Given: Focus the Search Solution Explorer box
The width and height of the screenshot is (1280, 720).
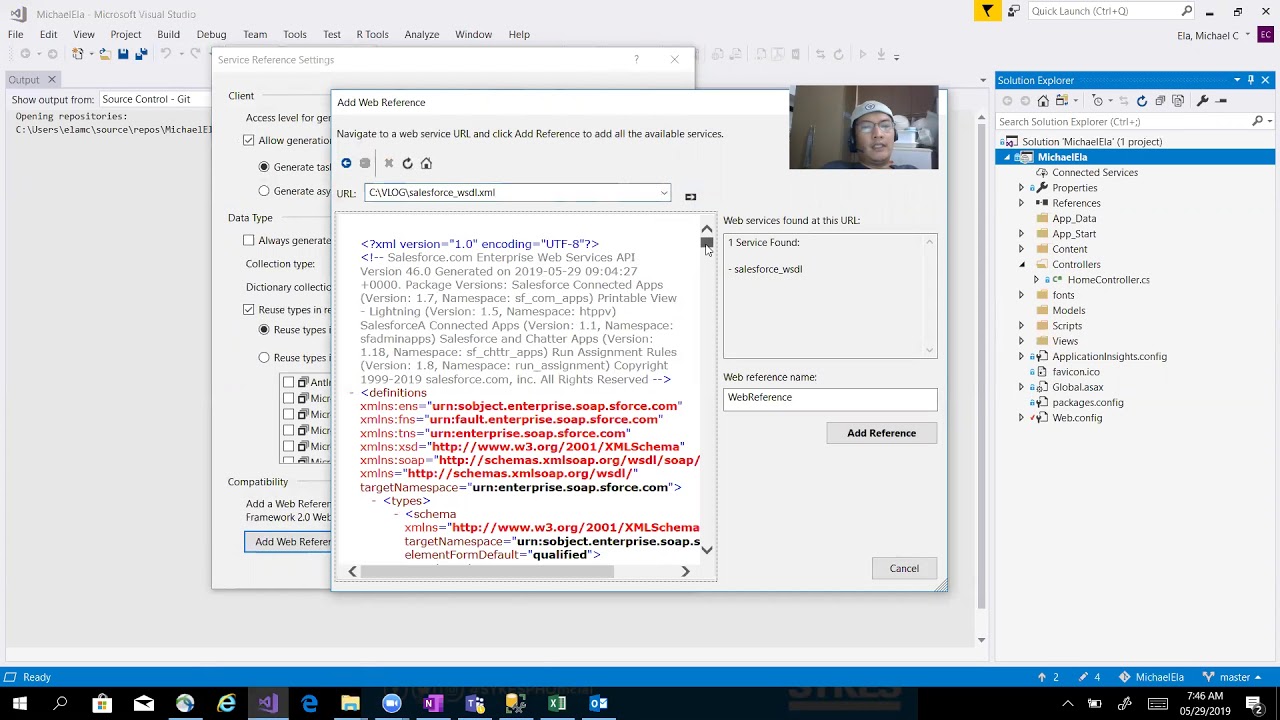Looking at the screenshot, I should coord(1124,122).
